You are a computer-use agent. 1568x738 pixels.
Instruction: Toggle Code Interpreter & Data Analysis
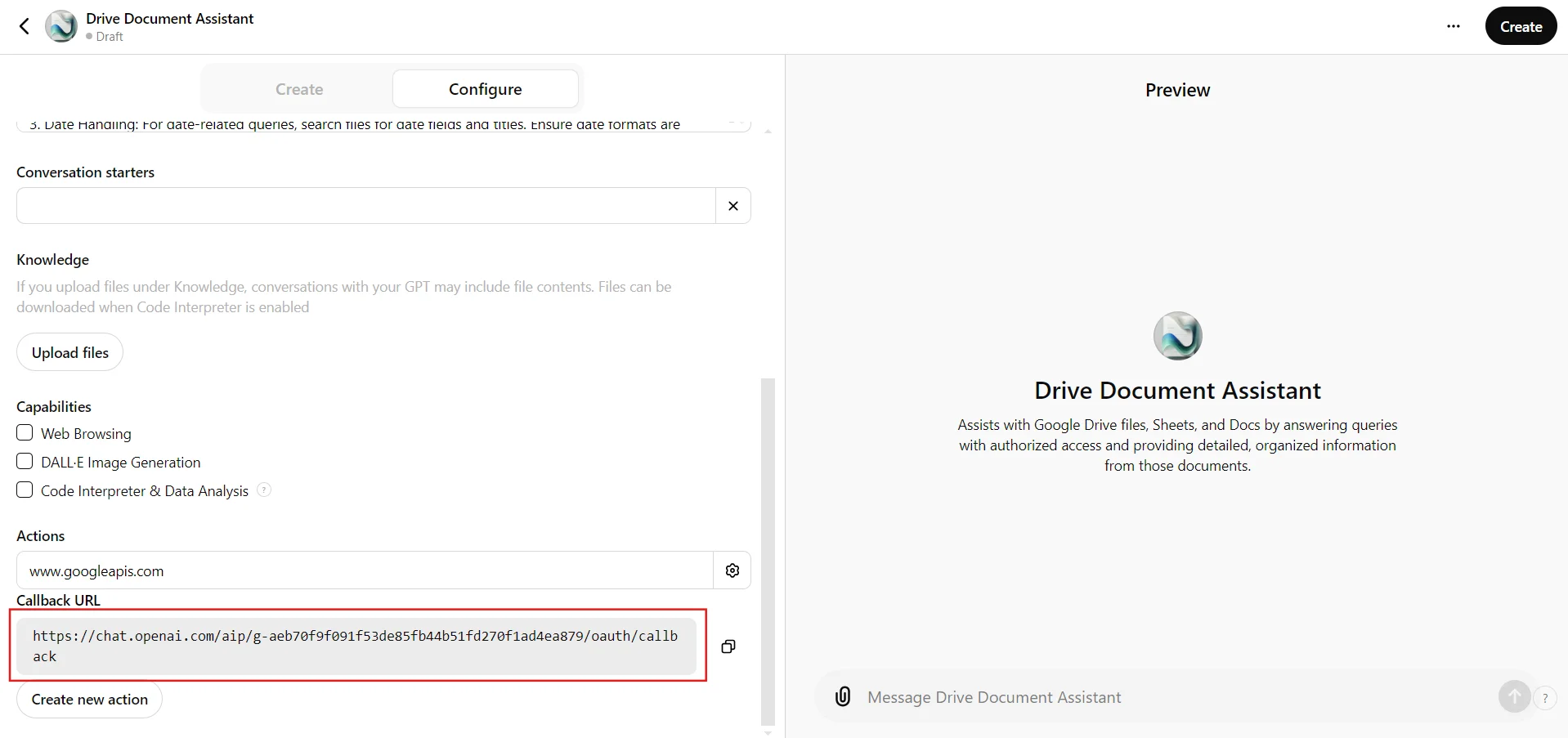coord(25,490)
